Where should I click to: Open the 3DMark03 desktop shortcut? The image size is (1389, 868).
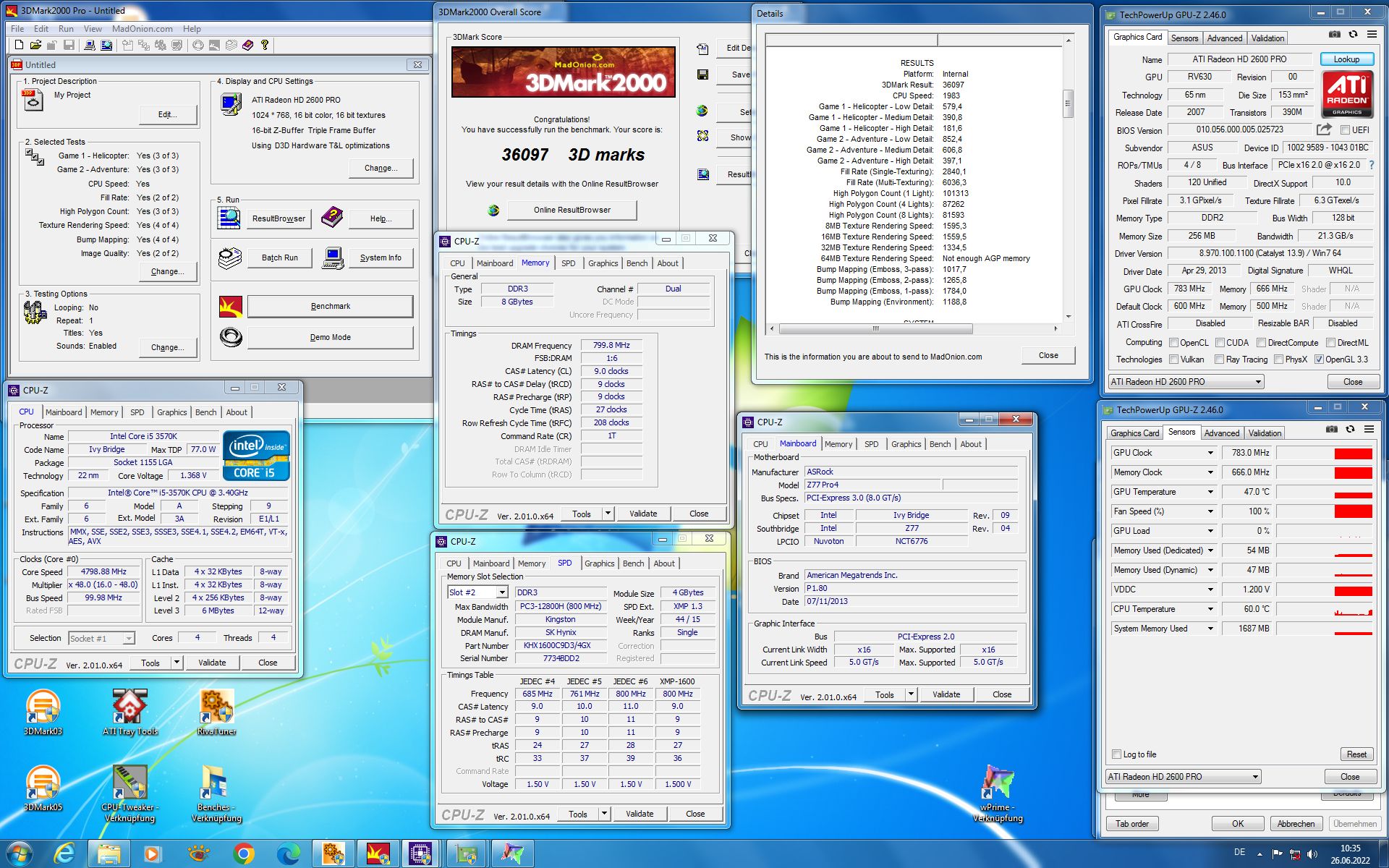tap(43, 712)
